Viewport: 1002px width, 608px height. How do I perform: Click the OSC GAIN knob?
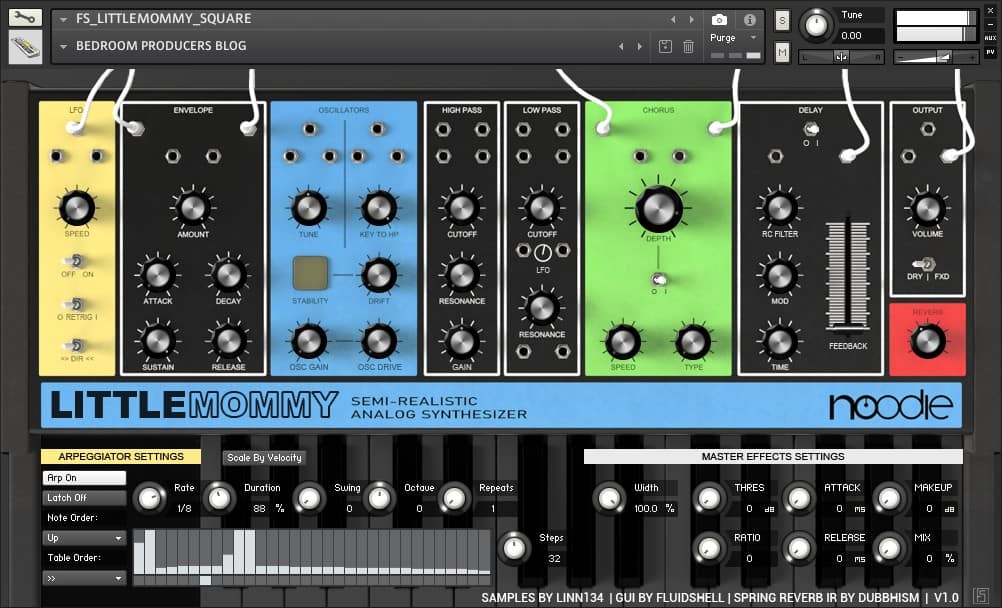(x=309, y=341)
